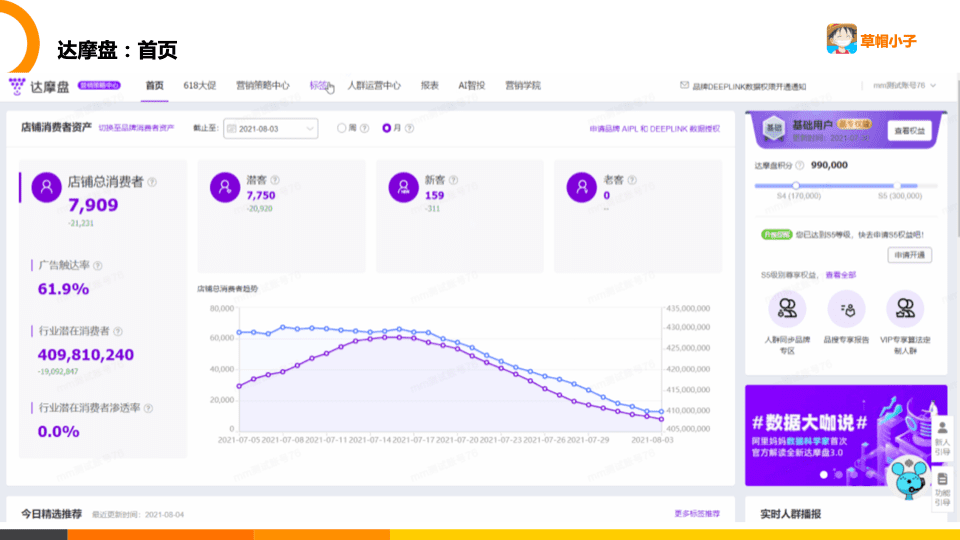This screenshot has height=540, width=960.
Task: Click the 高专权益 gold badge
Action: 853,124
